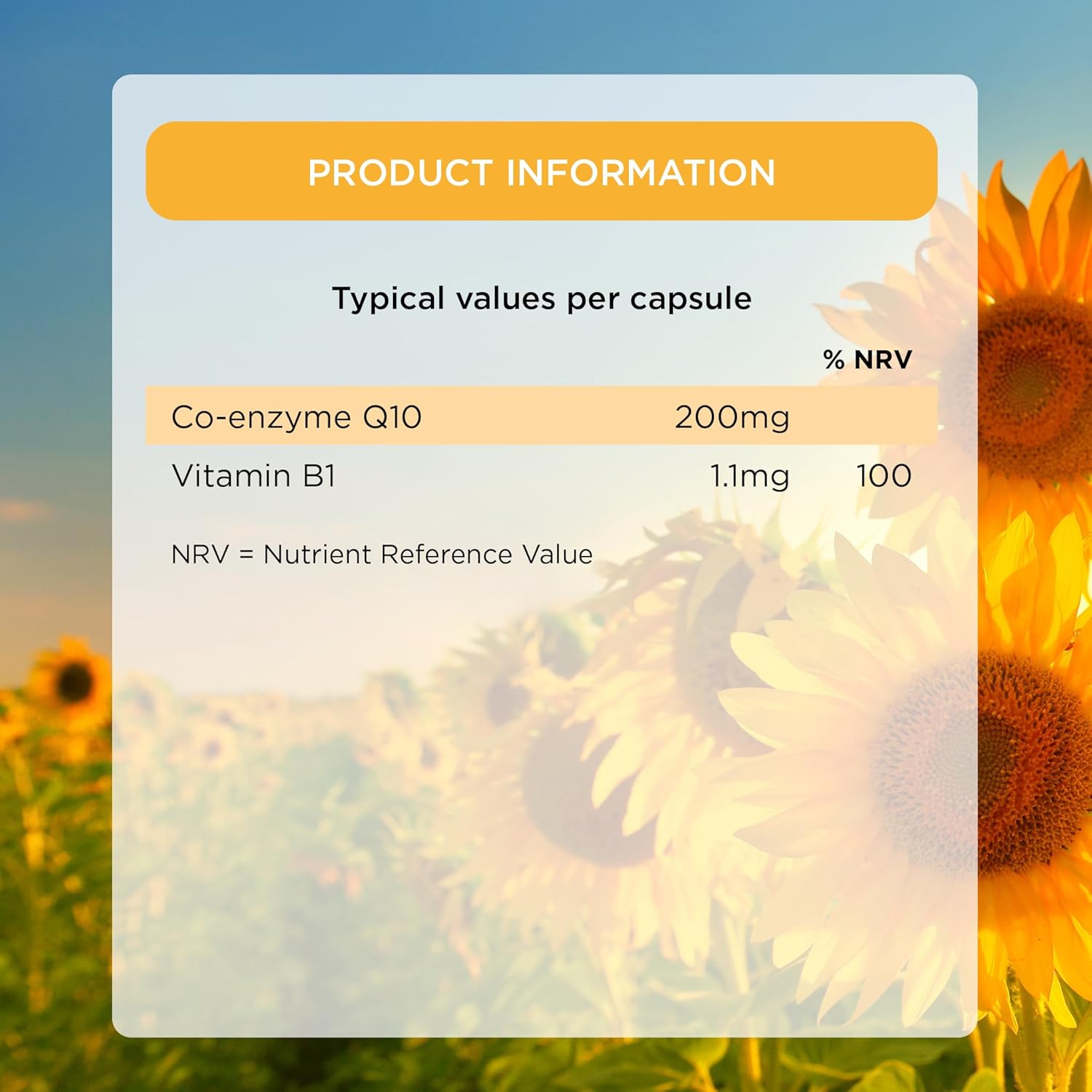Select the Vitamin B1 ingredient label
1092x1092 pixels.
tap(253, 476)
